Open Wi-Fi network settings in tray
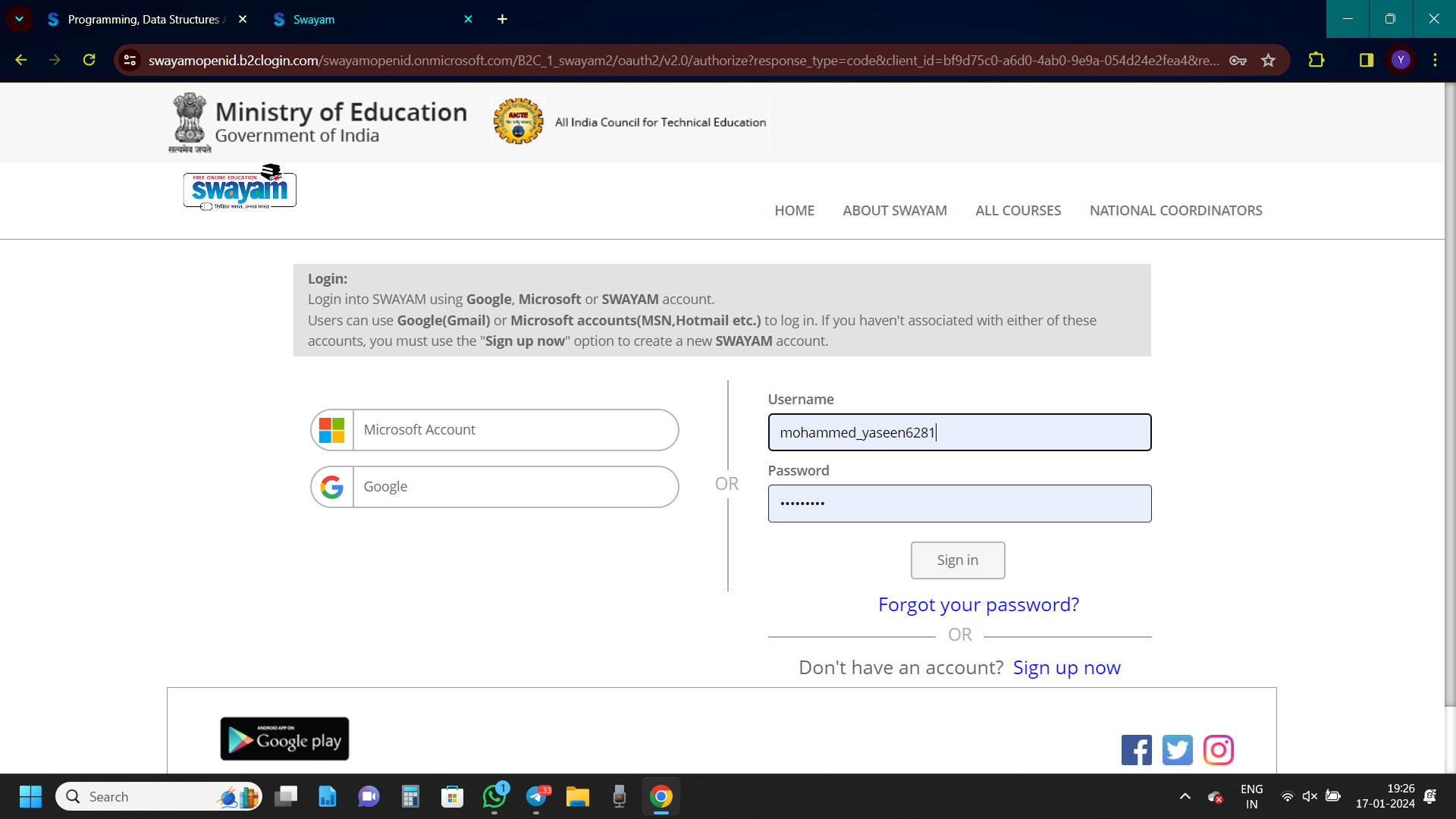The height and width of the screenshot is (819, 1456). click(x=1287, y=796)
